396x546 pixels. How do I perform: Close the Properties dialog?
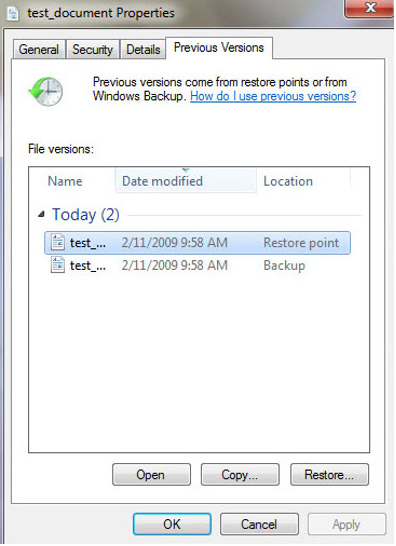(x=369, y=8)
